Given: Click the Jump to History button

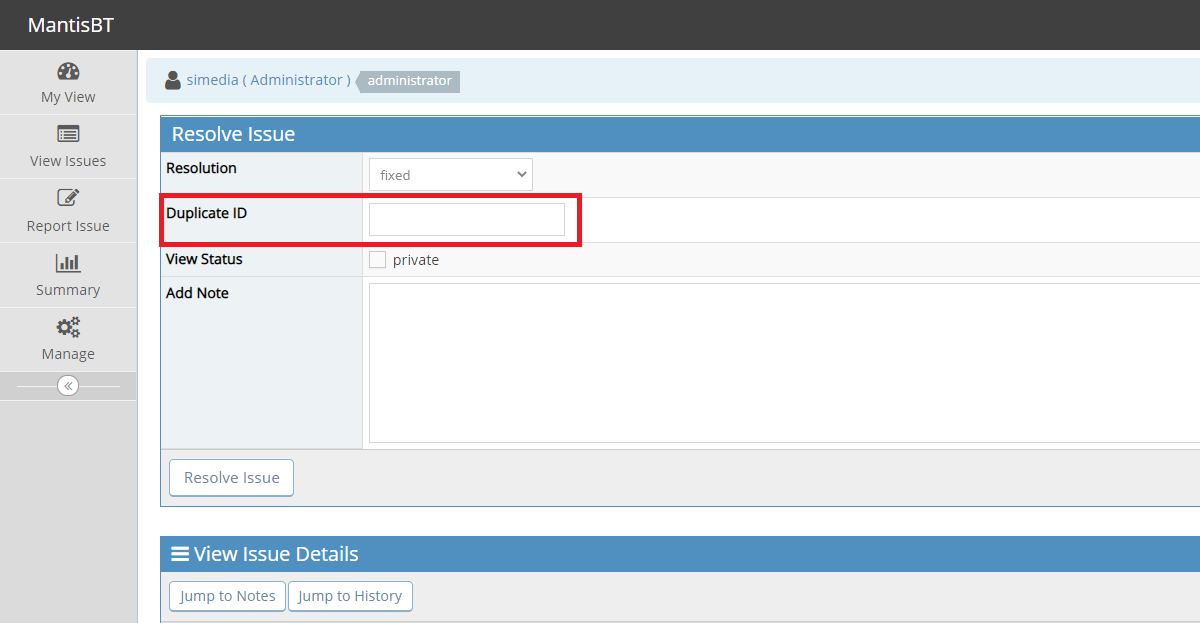Looking at the screenshot, I should (x=350, y=596).
